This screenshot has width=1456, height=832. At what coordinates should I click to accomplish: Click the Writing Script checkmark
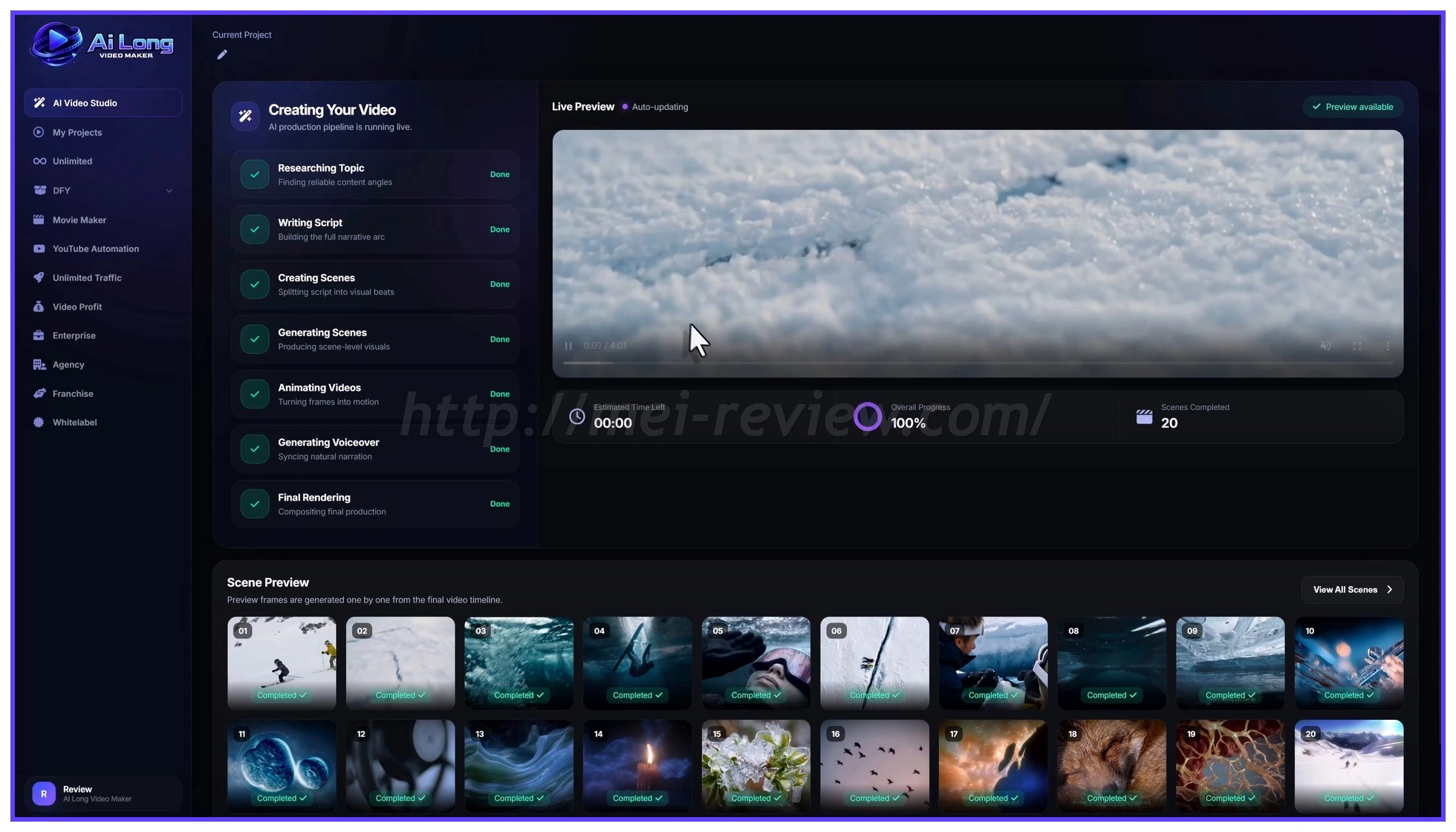point(255,230)
